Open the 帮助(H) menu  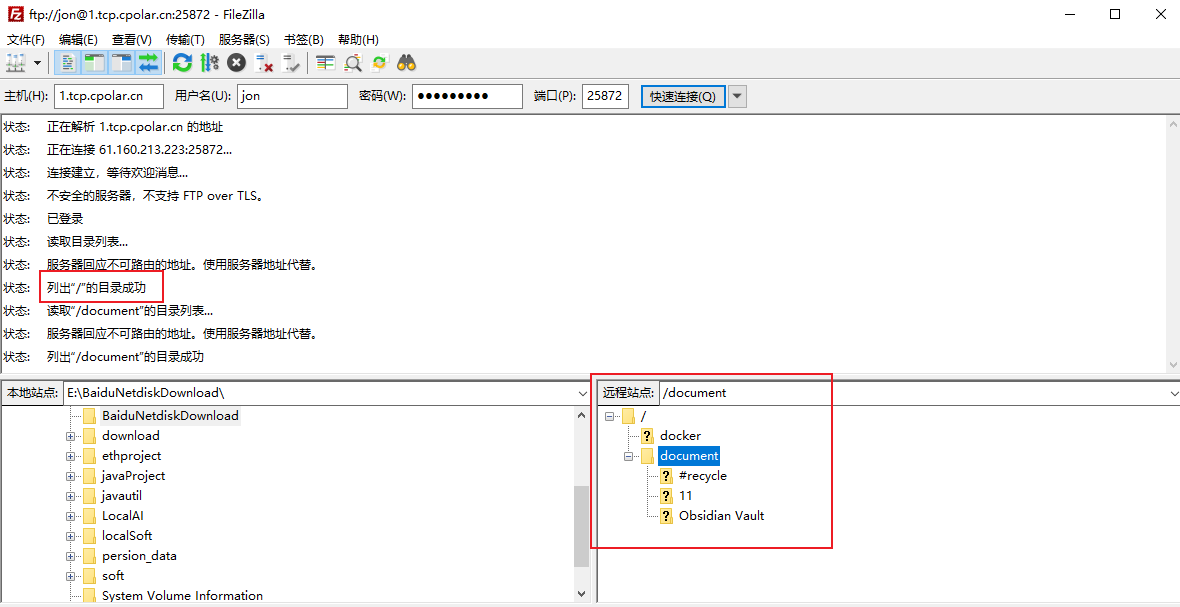click(358, 40)
